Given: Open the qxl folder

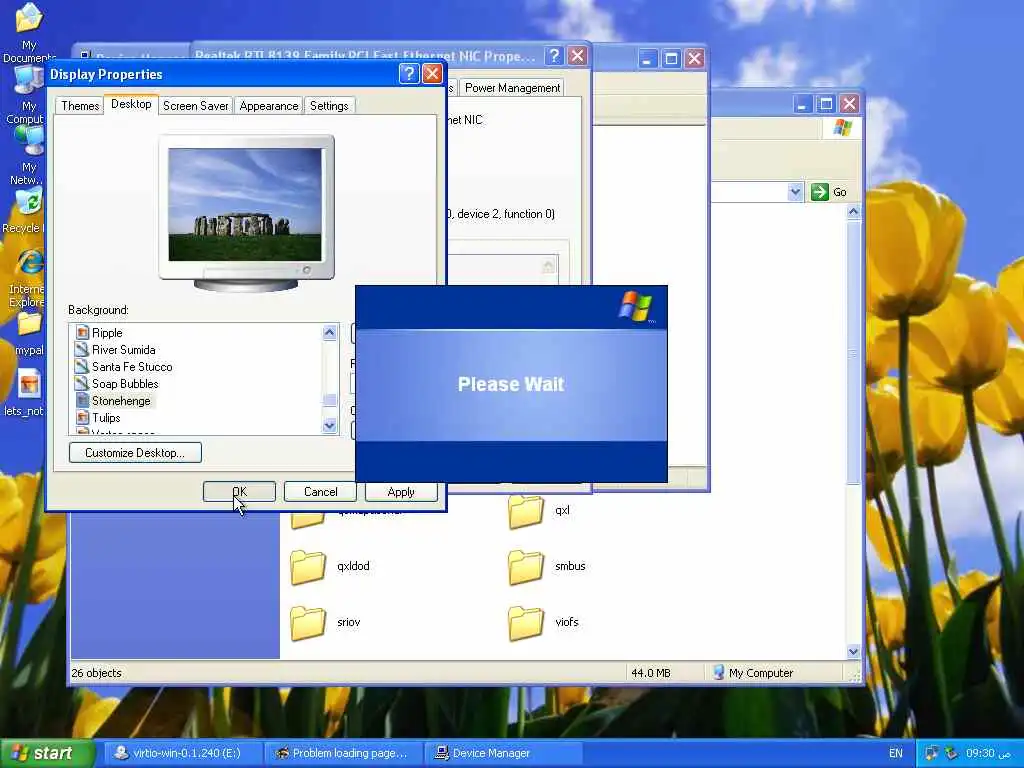Looking at the screenshot, I should (x=539, y=511).
